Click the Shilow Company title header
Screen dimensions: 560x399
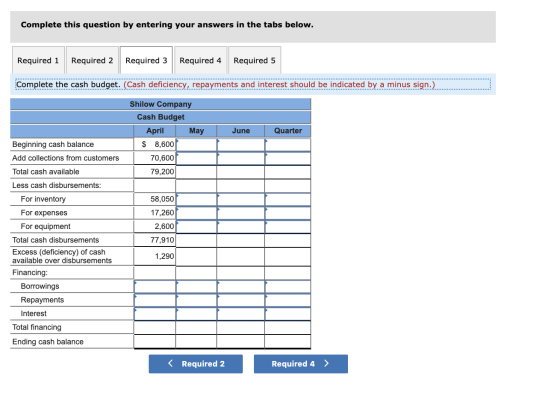tap(160, 104)
